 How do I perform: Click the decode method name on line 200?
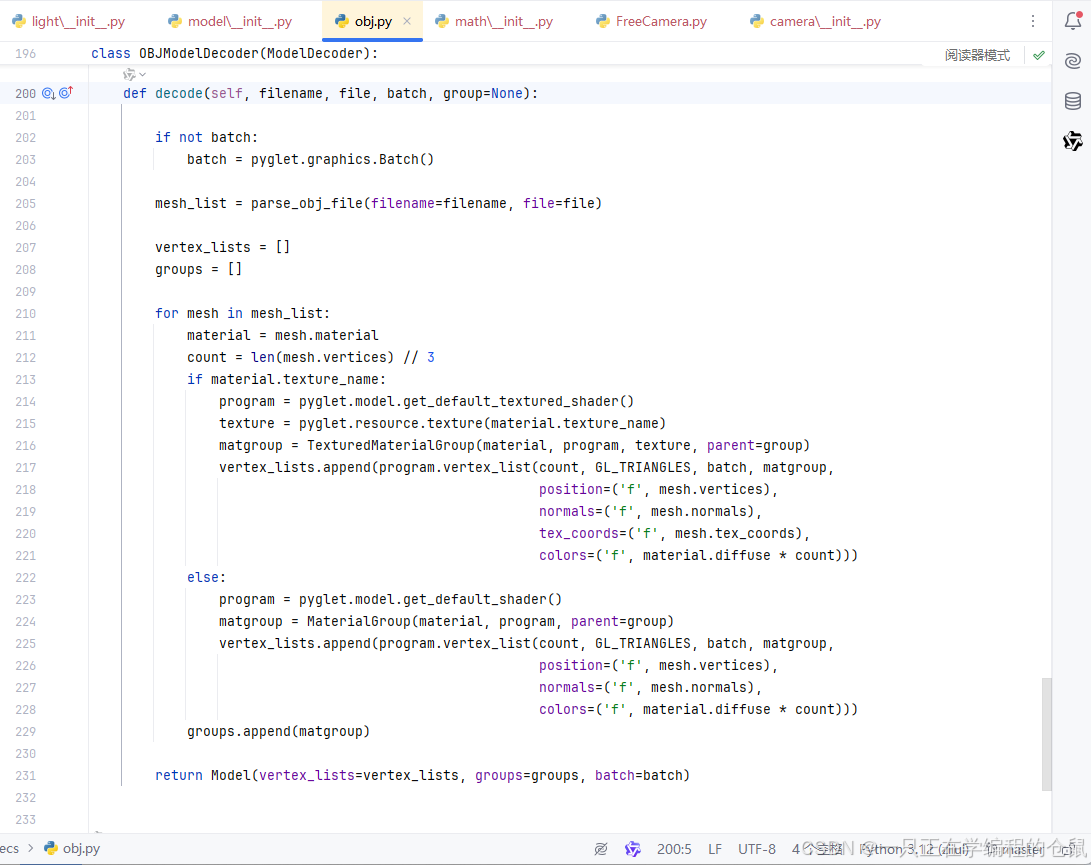pos(179,93)
